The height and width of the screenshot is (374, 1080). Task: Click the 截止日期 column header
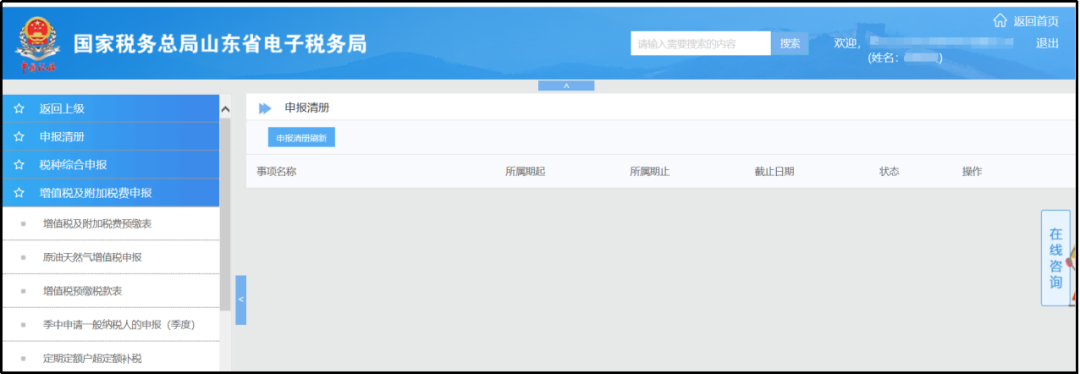[774, 172]
